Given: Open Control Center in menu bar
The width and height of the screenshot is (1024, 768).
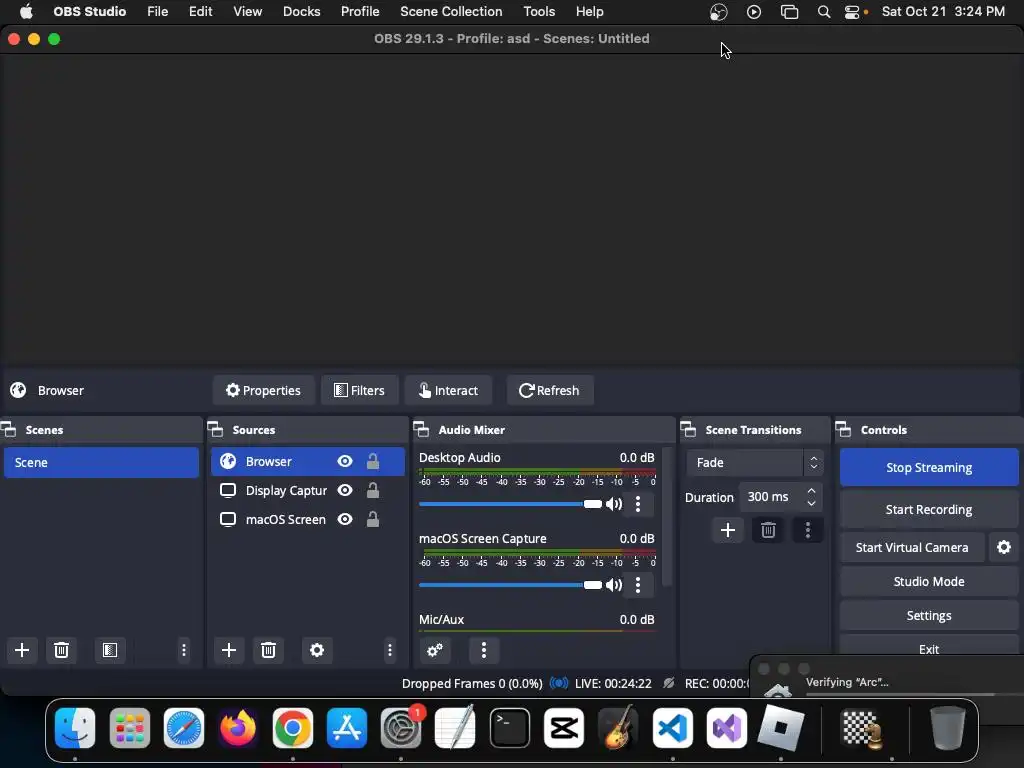Looking at the screenshot, I should 852,12.
